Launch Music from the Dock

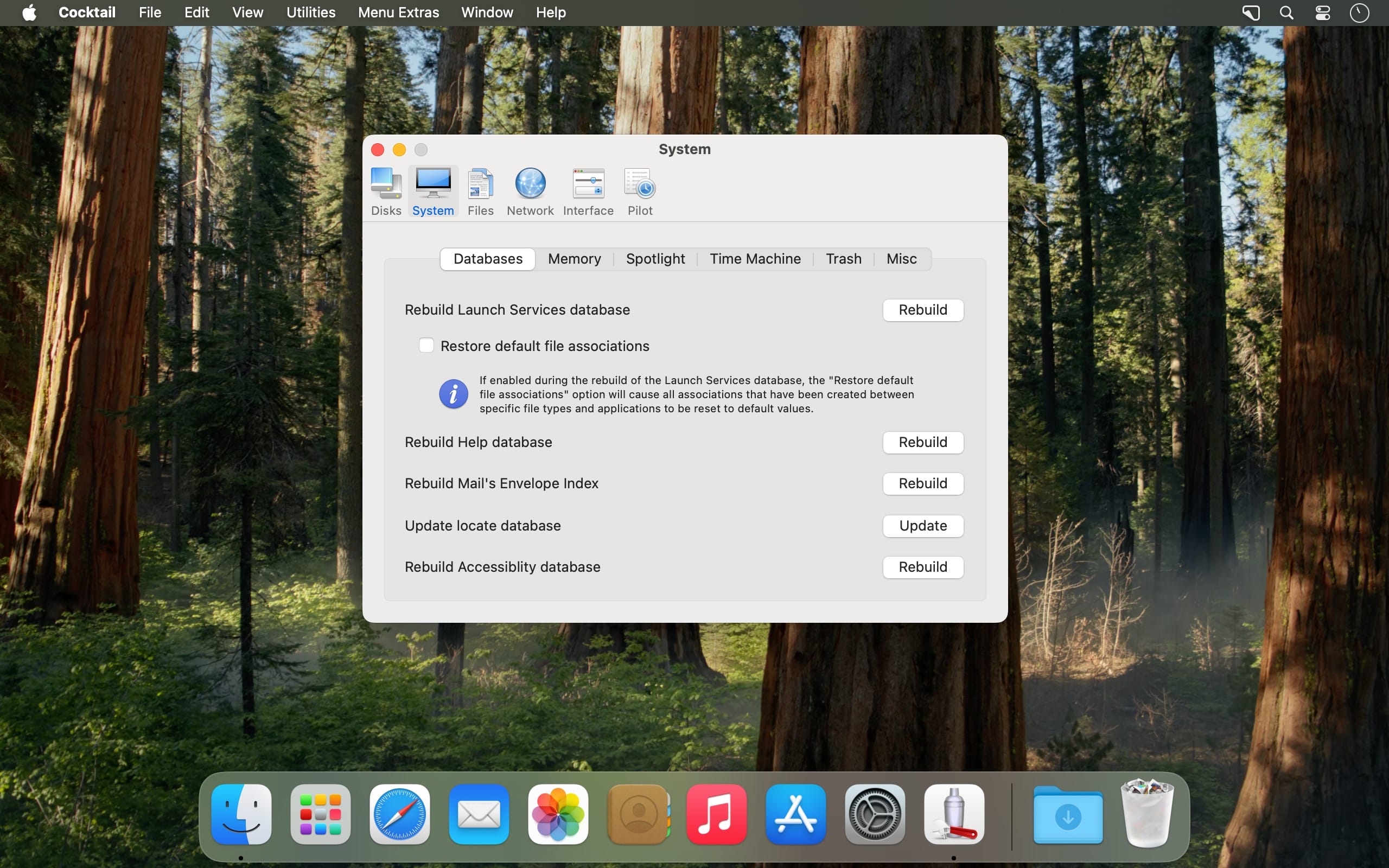(x=716, y=814)
